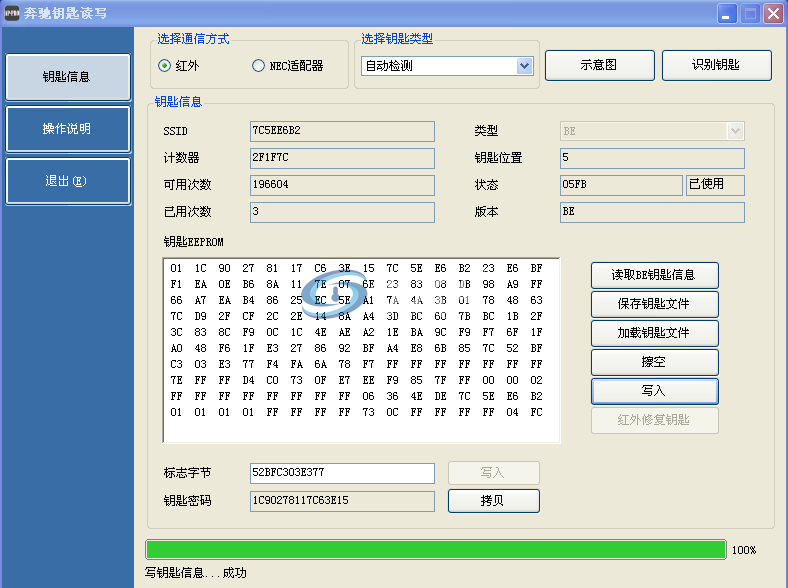
Task: Select the NEC适配器 radio button
Action: click(x=258, y=66)
